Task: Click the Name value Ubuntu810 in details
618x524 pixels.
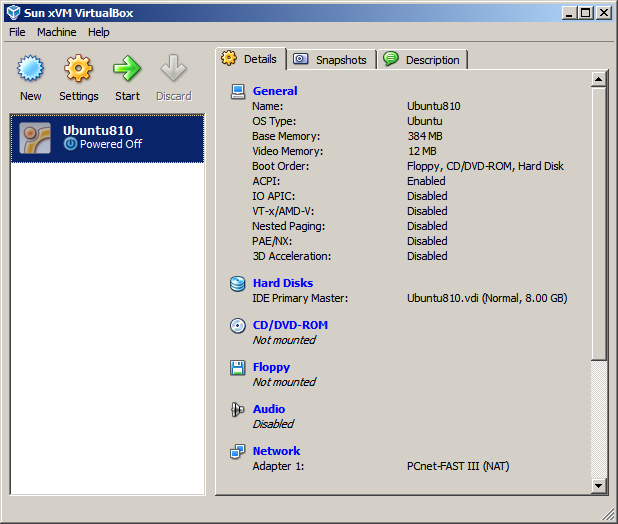Action: click(x=434, y=106)
